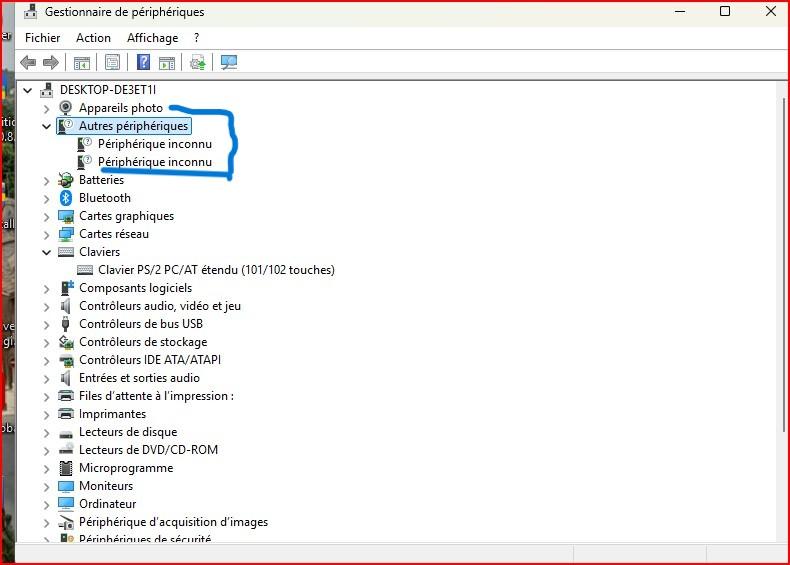Toggle the action pane toolbar icon
Image resolution: width=790 pixels, height=565 pixels.
click(x=167, y=62)
